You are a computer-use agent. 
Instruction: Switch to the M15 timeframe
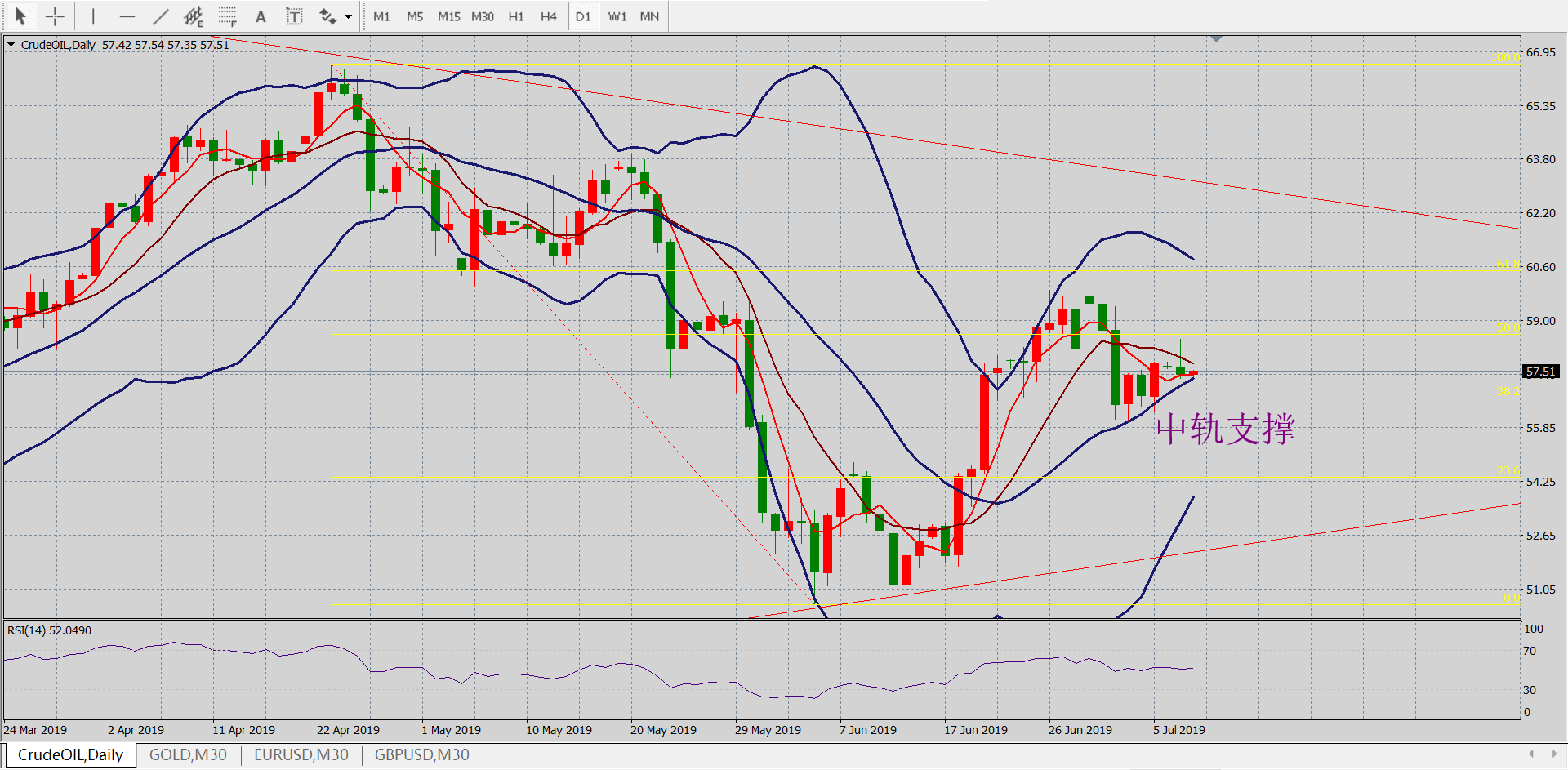pos(448,16)
